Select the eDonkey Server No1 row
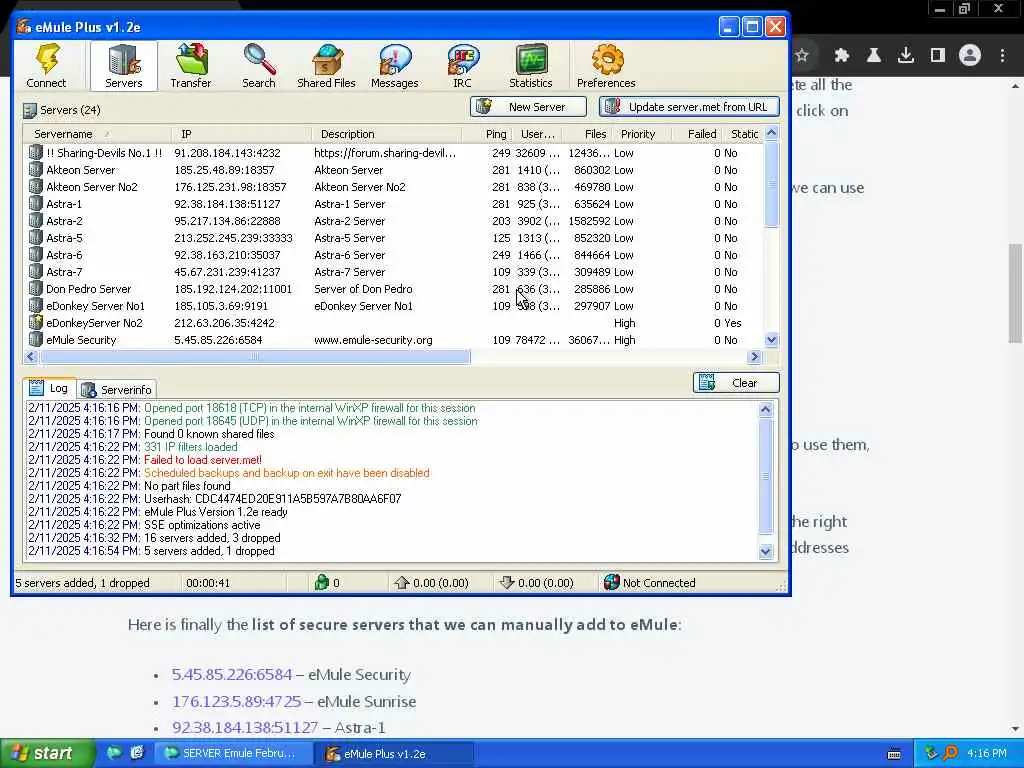Image resolution: width=1024 pixels, height=768 pixels. pos(393,306)
